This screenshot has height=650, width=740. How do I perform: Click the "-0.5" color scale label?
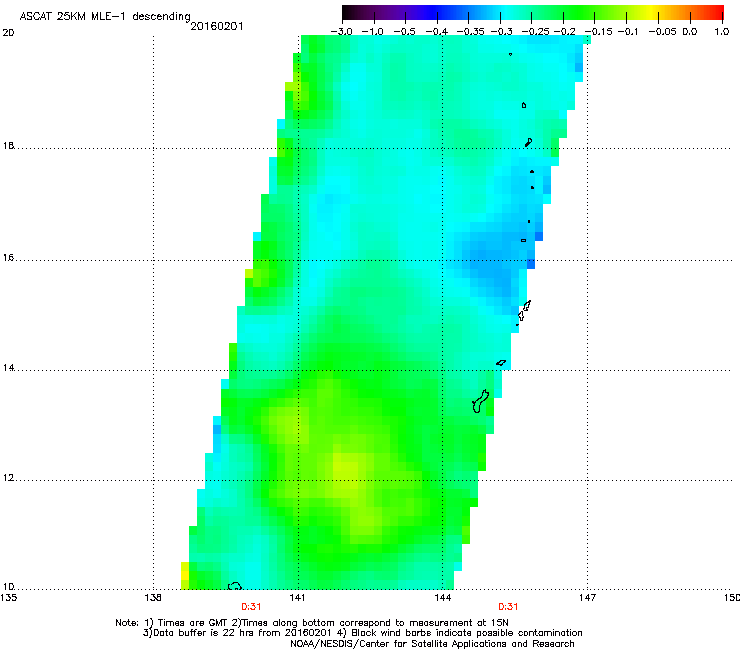click(x=404, y=32)
